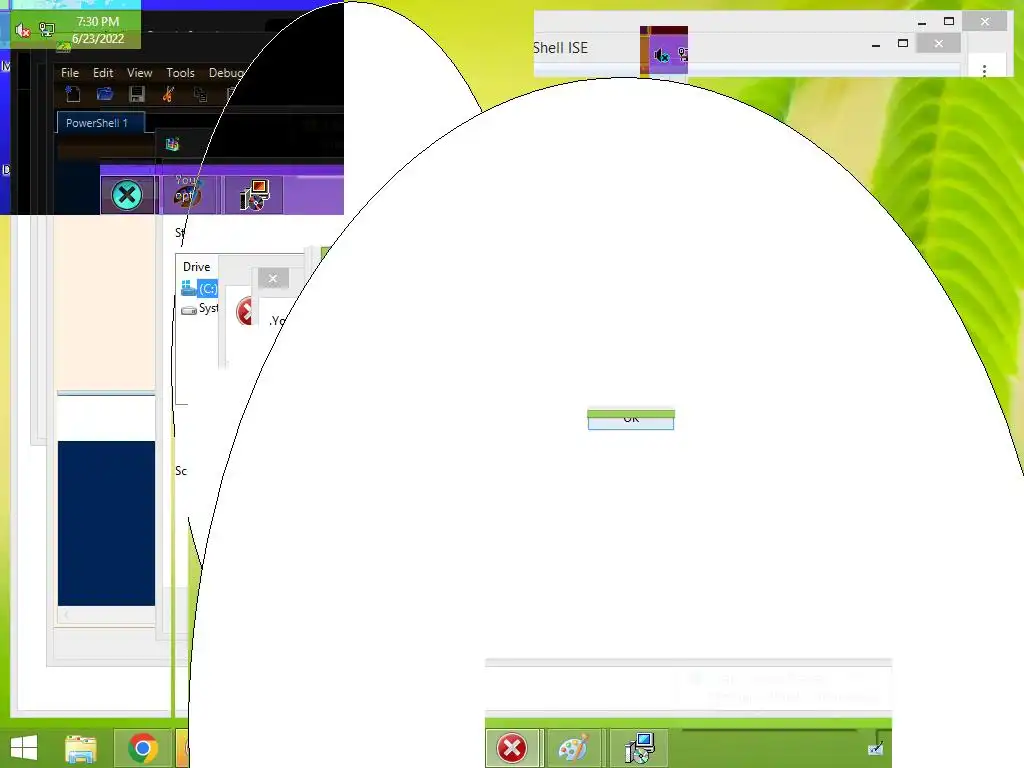Viewport: 1024px width, 768px height.
Task: Maximize the outer Shell ISE window
Action: click(x=949, y=22)
